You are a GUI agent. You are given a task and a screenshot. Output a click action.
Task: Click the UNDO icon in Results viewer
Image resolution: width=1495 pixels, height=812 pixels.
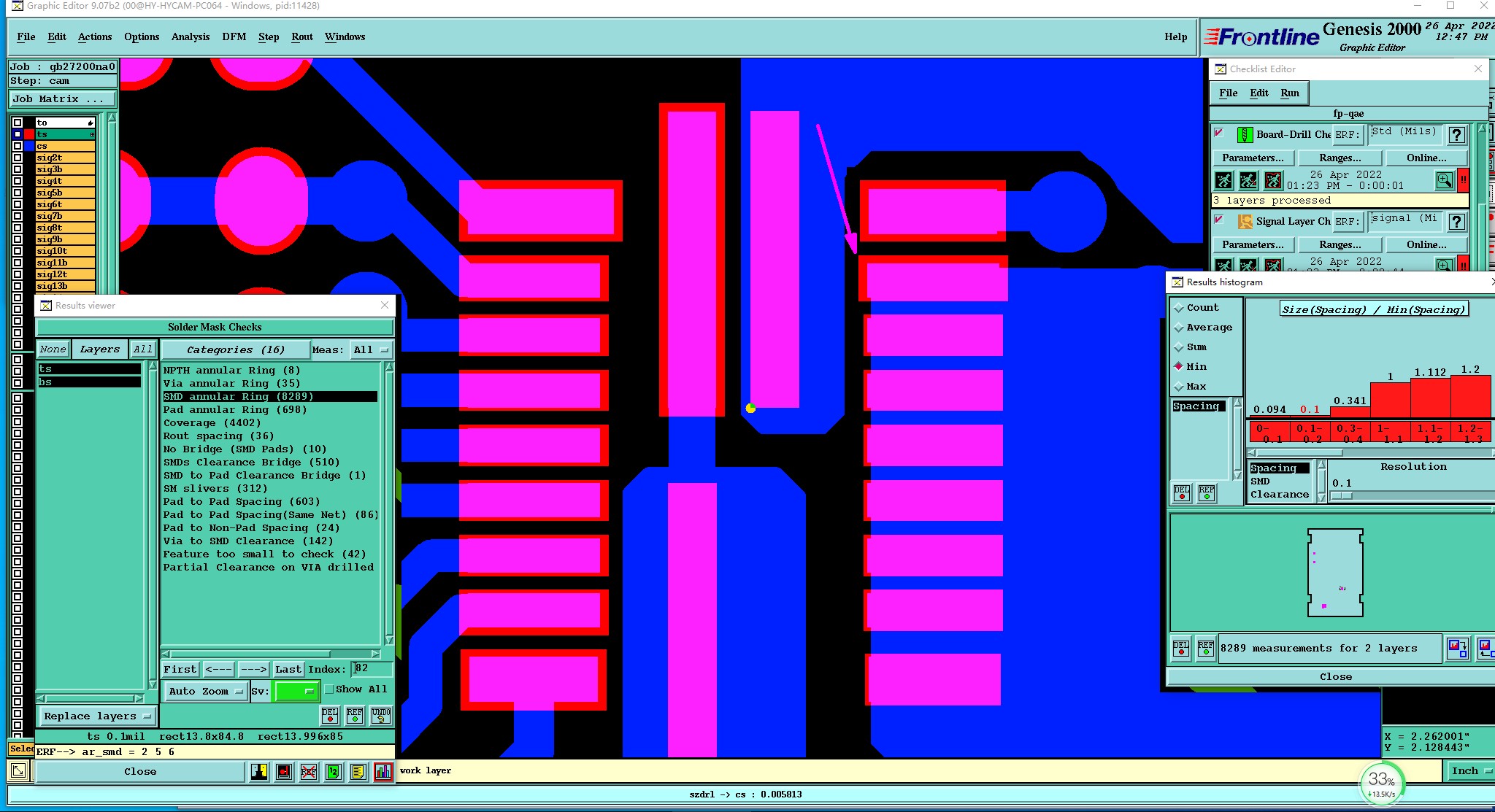381,715
